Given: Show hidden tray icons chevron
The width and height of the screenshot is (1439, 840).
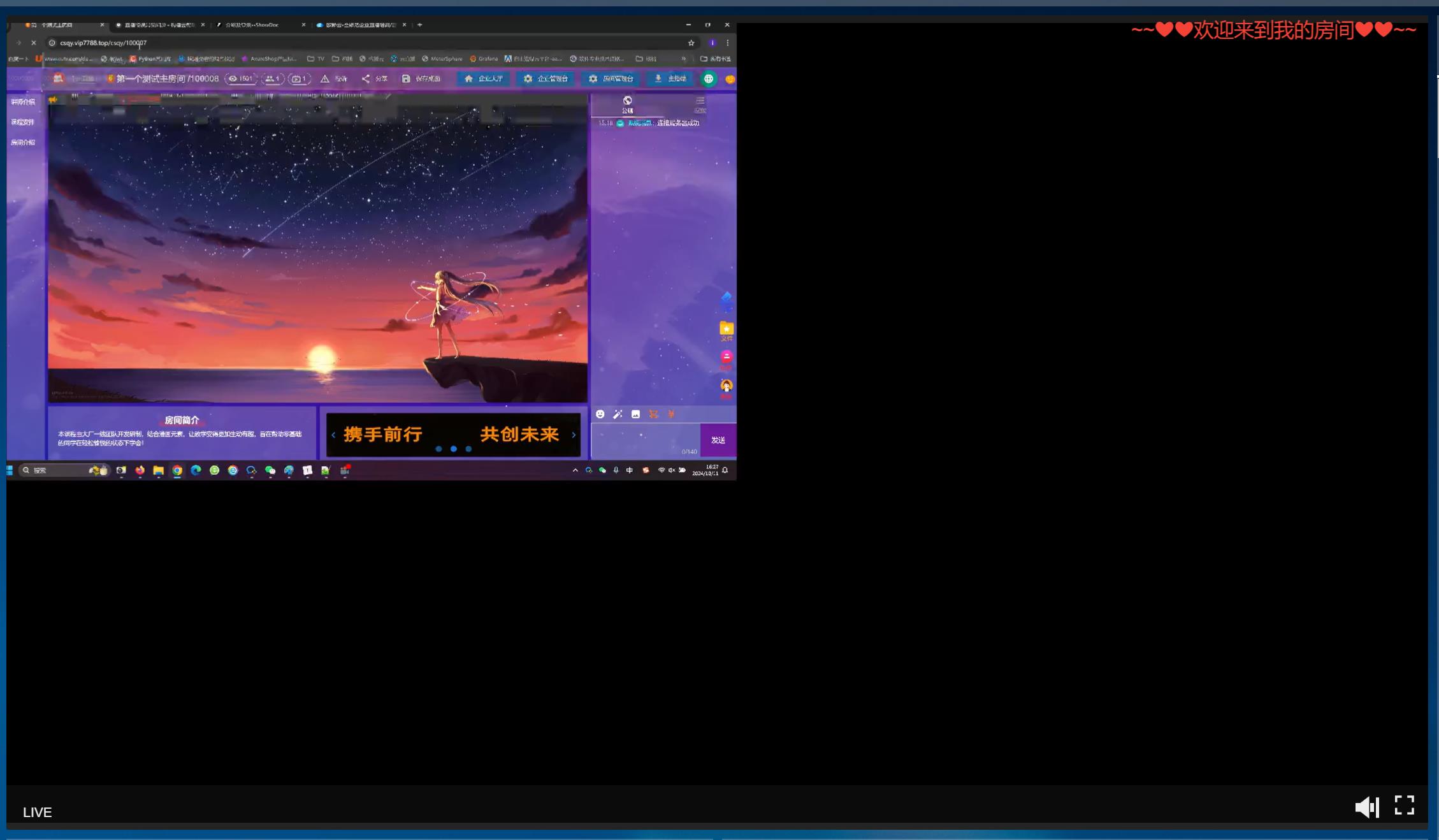Looking at the screenshot, I should (575, 470).
